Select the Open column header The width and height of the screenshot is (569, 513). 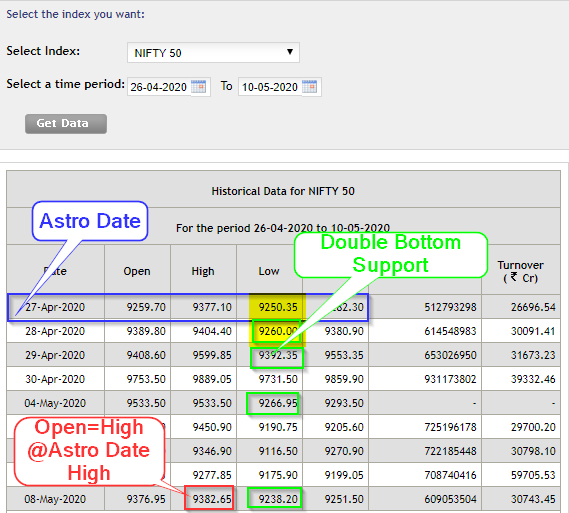point(137,271)
